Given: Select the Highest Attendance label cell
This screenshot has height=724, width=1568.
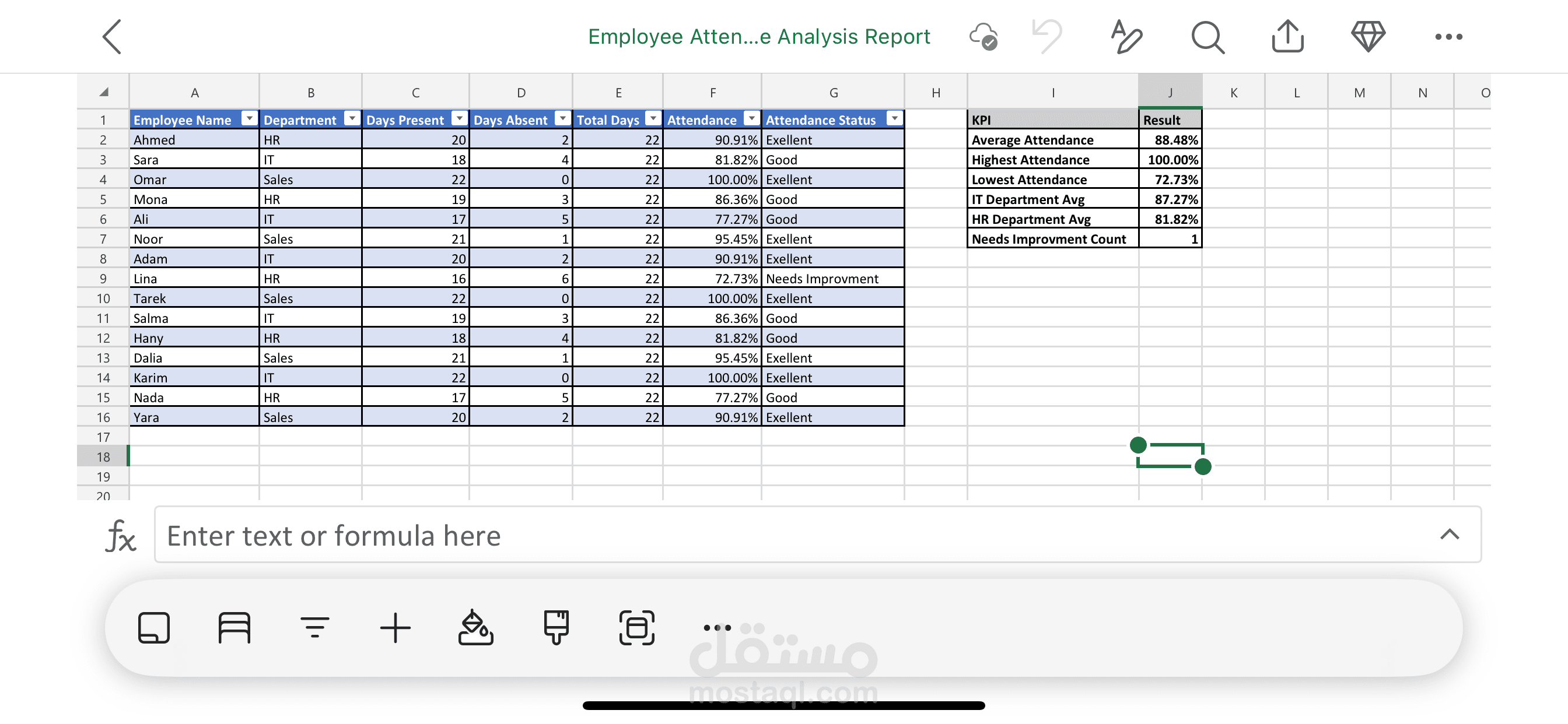Looking at the screenshot, I should (1052, 159).
